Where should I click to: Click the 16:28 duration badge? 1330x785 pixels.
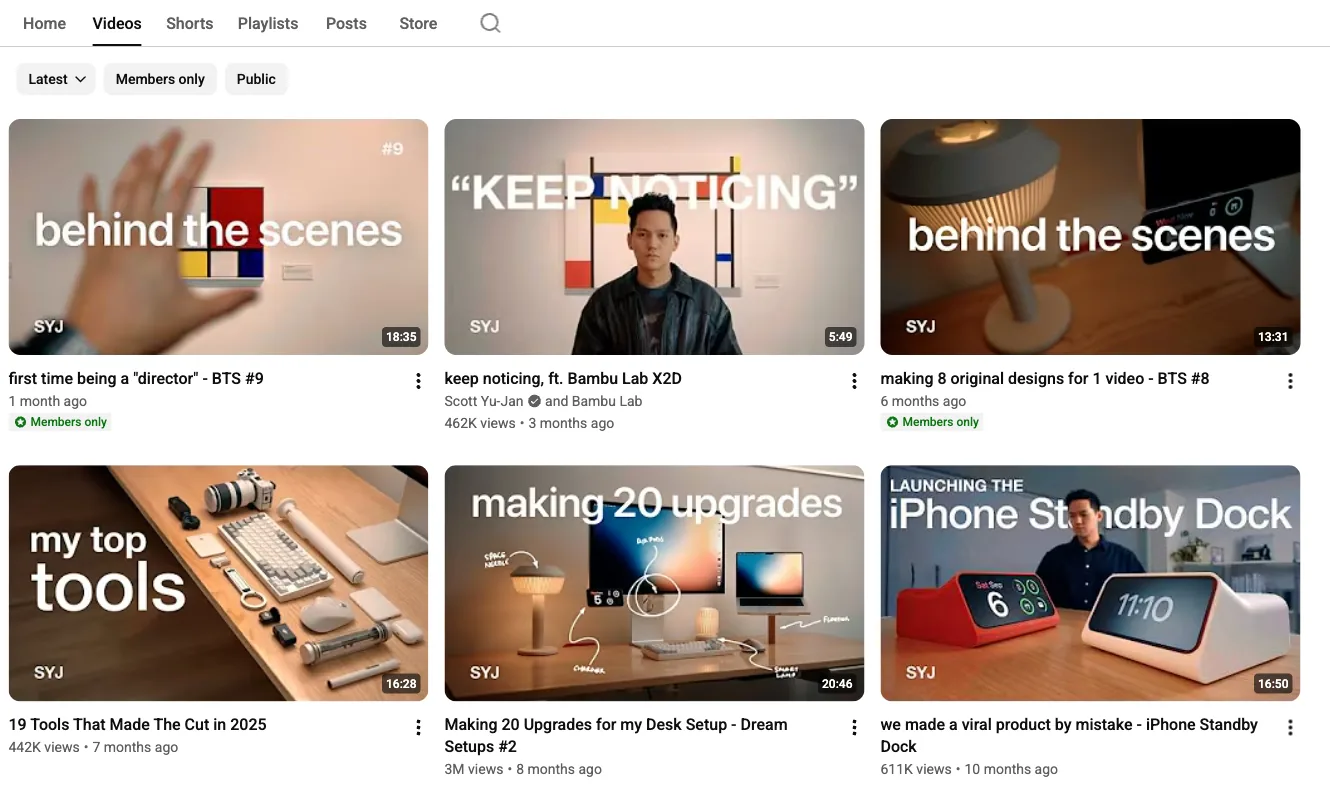tap(401, 684)
